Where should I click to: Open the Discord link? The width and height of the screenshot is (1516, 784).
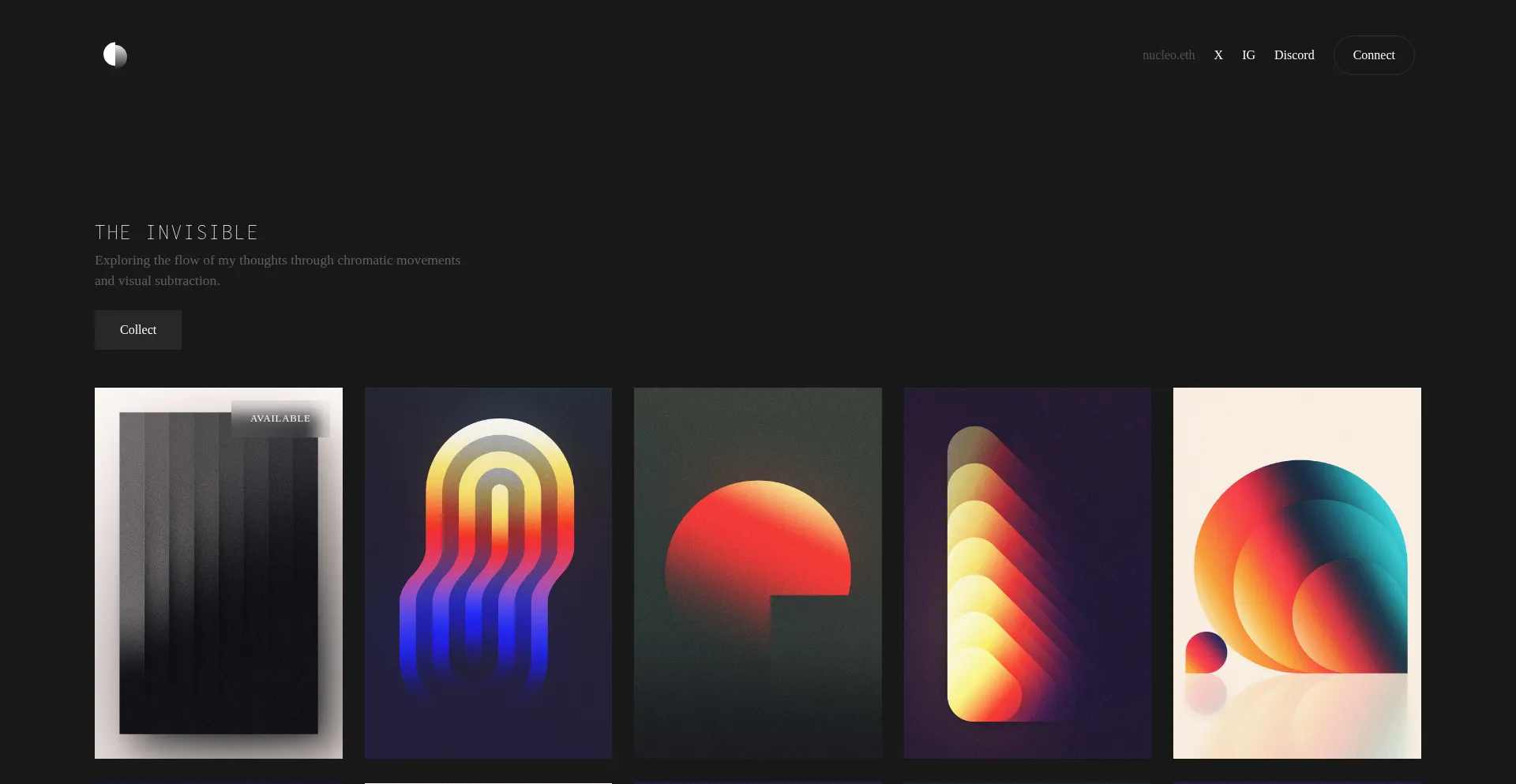[x=1293, y=54]
